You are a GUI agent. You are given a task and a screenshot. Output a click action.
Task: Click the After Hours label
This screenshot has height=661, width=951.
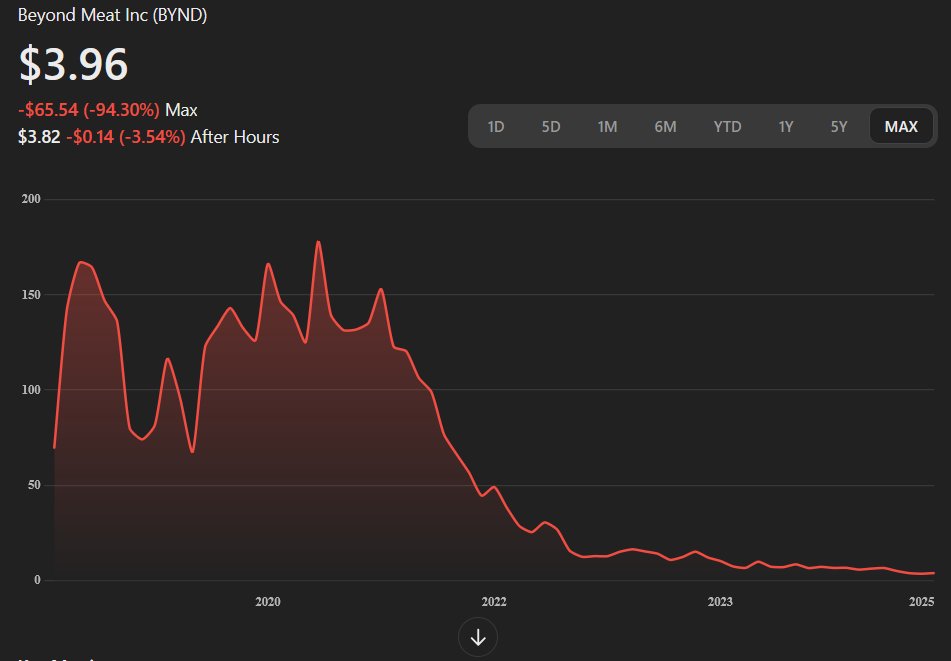point(235,137)
